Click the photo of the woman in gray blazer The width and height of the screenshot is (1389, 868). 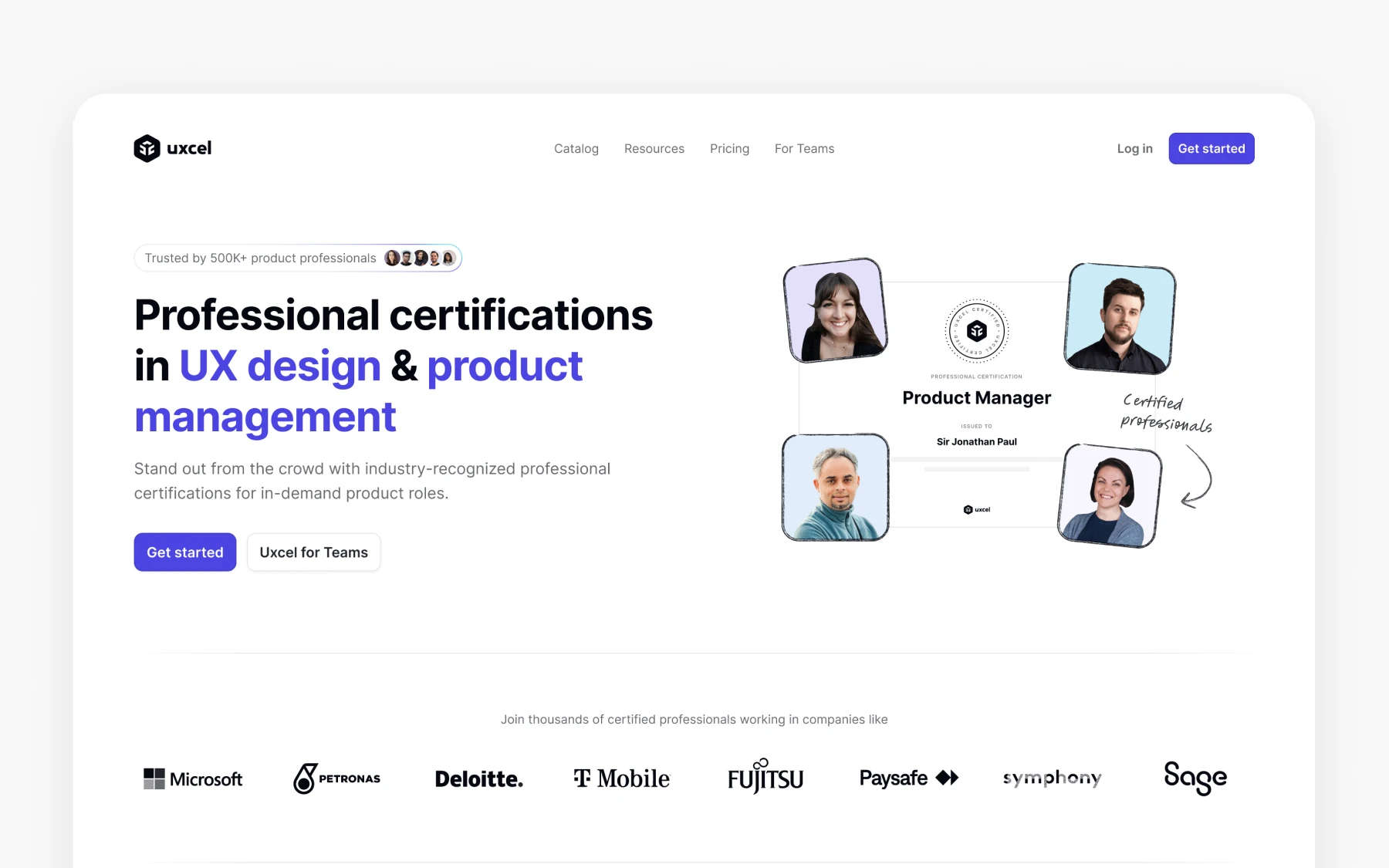click(x=1110, y=495)
